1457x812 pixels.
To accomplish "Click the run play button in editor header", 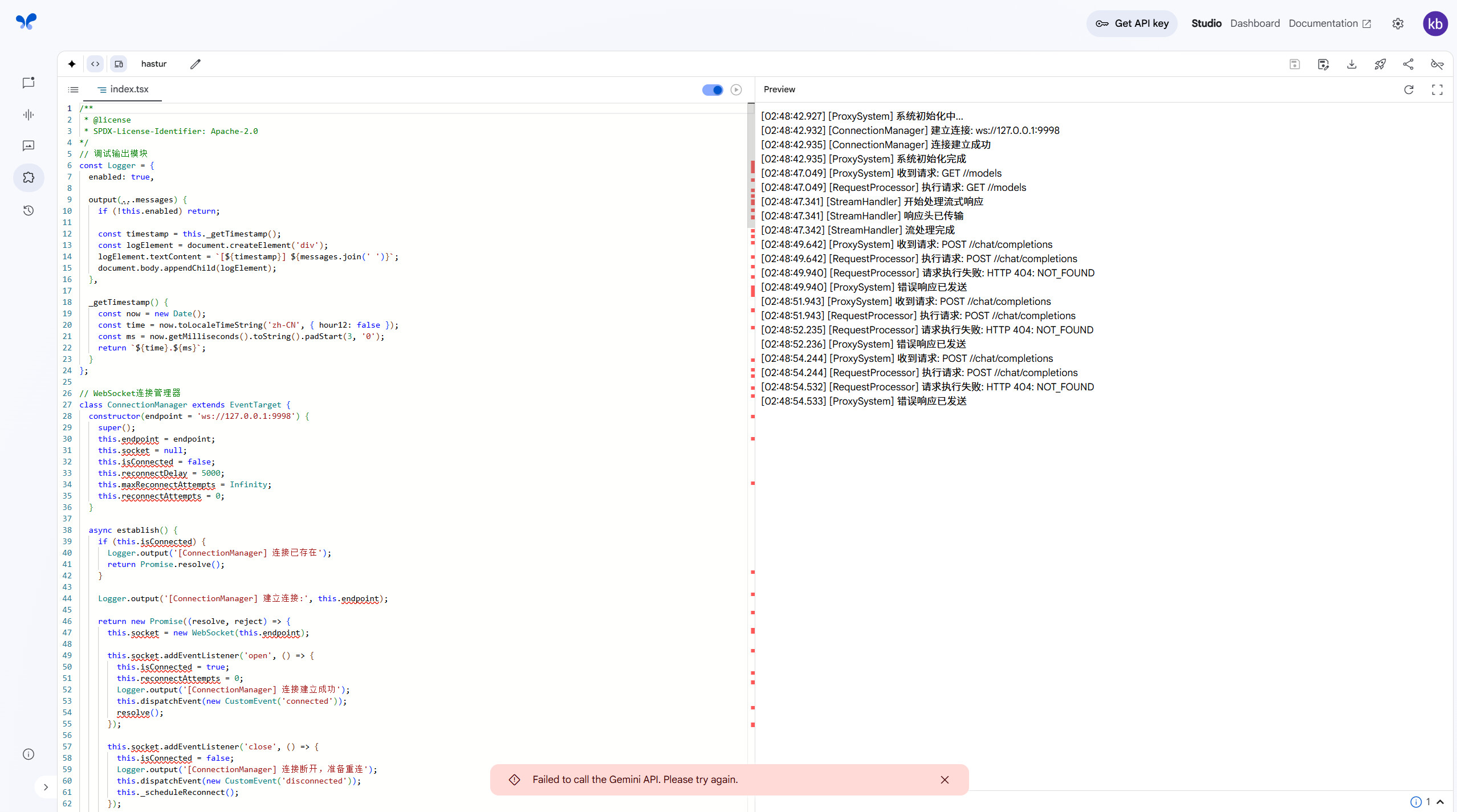I will (x=736, y=89).
